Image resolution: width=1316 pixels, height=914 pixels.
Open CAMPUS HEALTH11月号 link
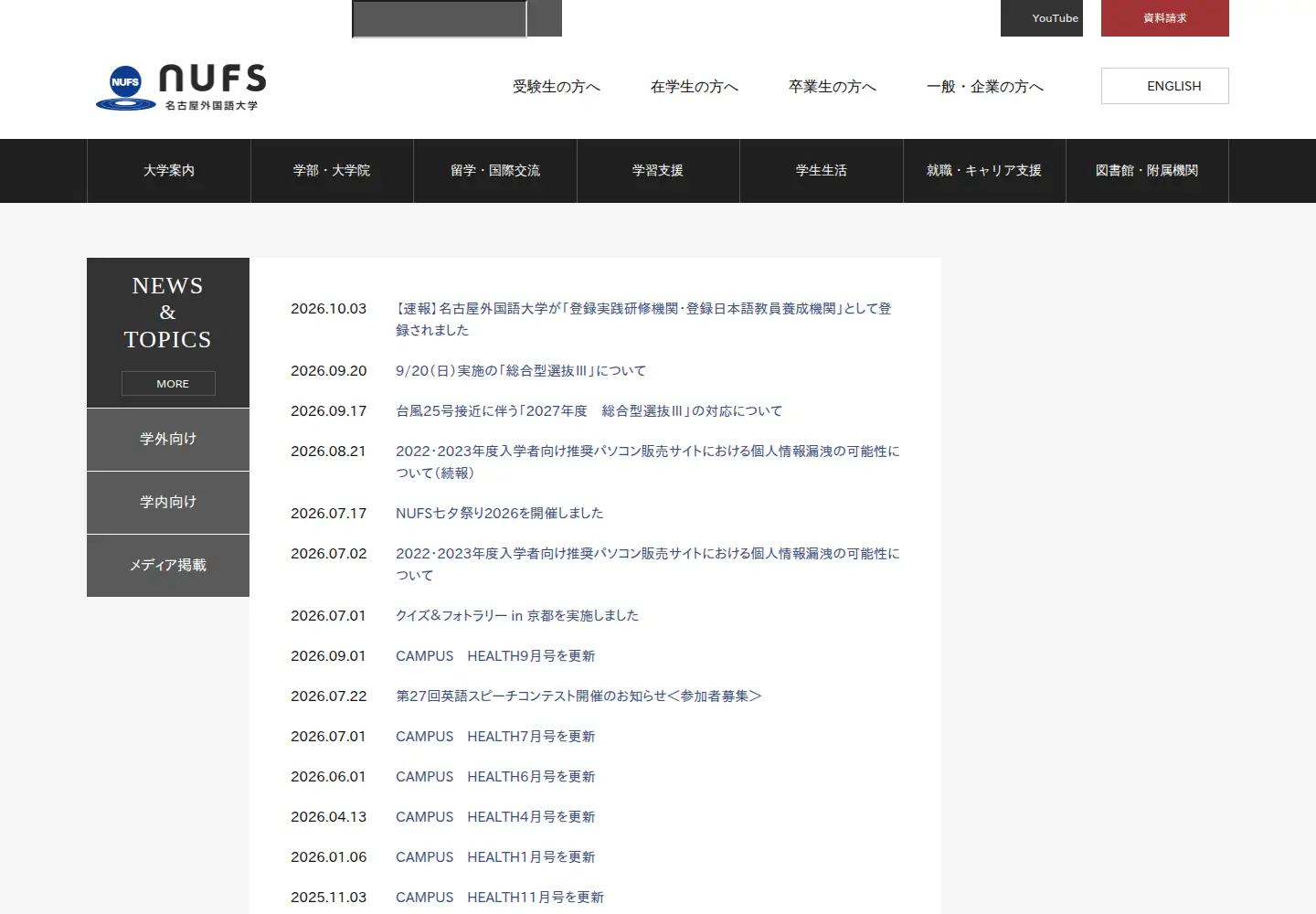[500, 898]
